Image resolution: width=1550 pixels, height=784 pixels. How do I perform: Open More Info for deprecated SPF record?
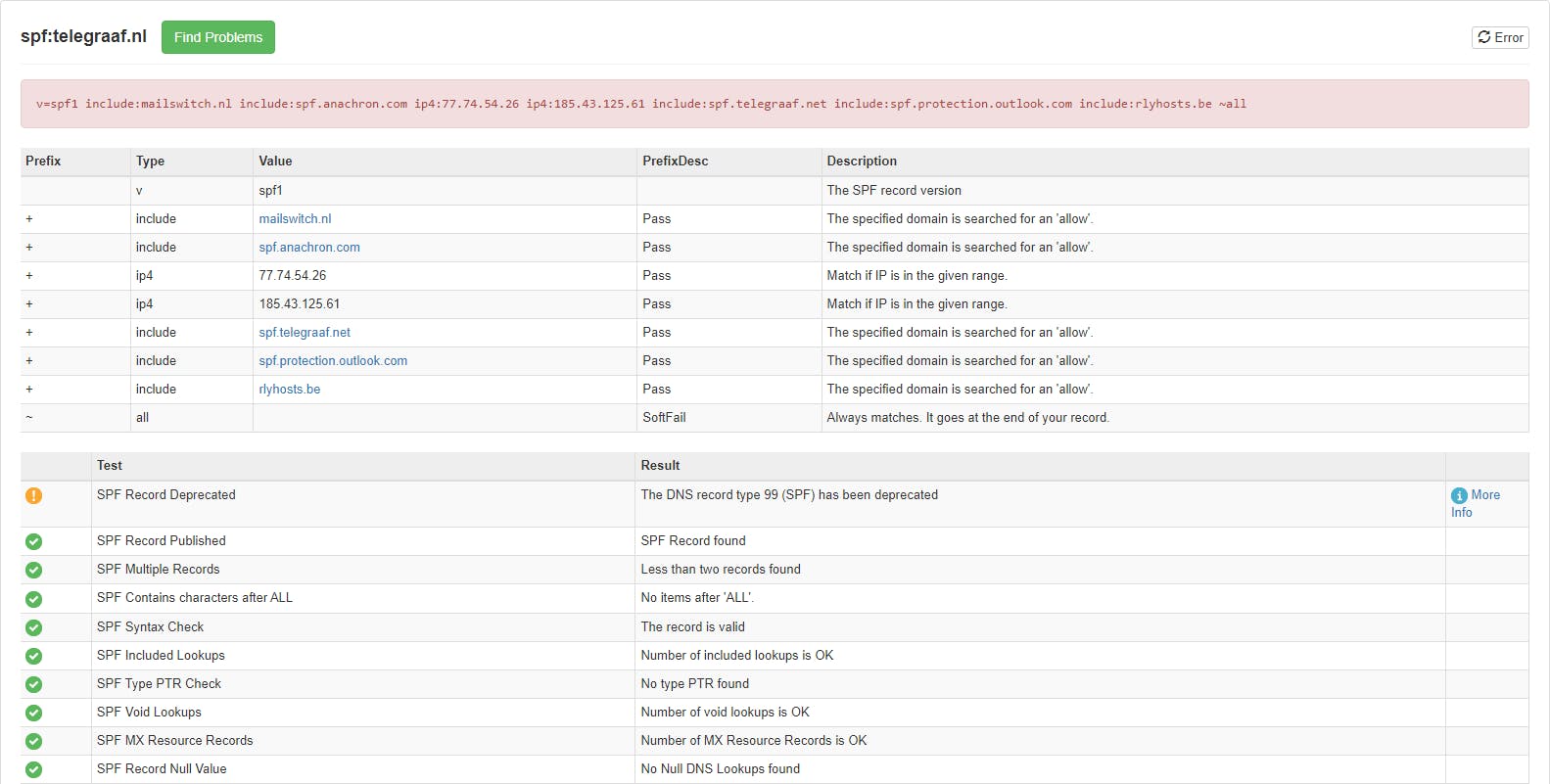point(1484,495)
